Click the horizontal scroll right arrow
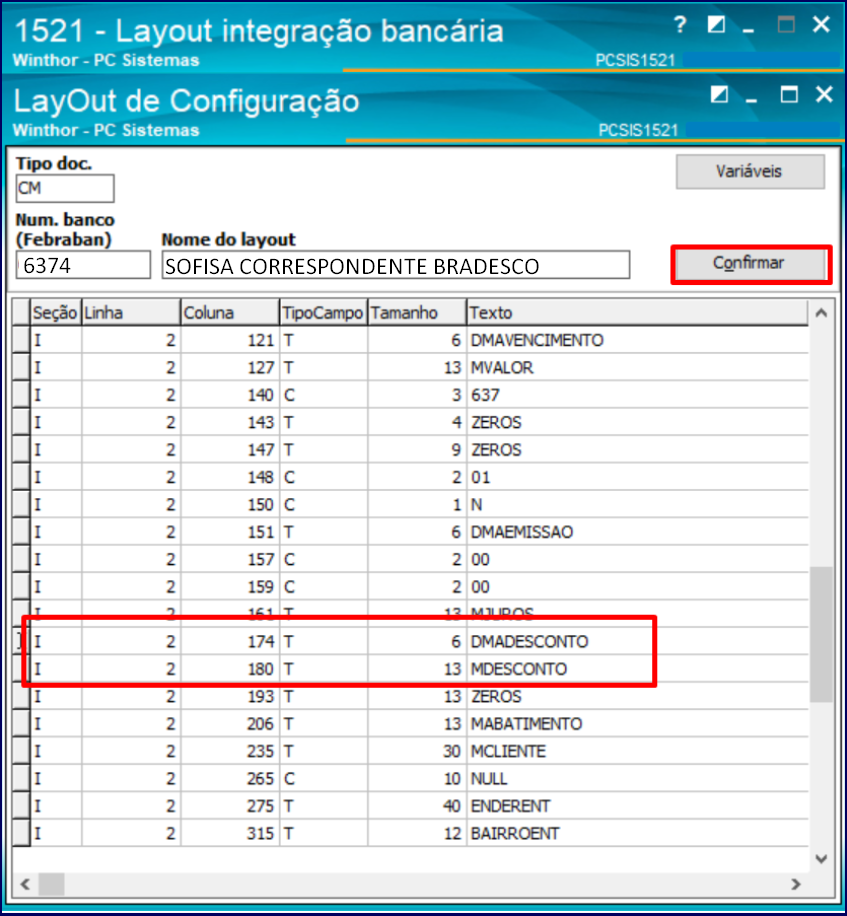Image resolution: width=847 pixels, height=916 pixels. (796, 884)
